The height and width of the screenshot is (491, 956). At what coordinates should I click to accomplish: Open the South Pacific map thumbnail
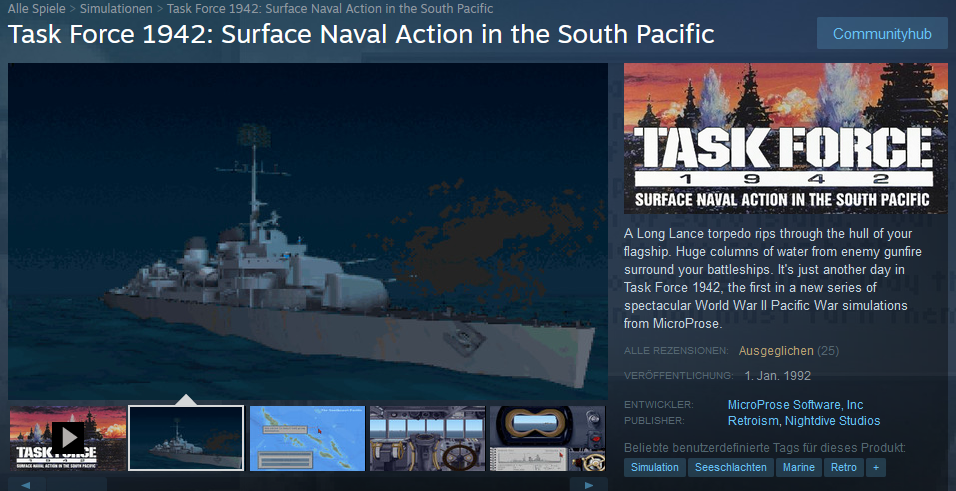[x=307, y=438]
